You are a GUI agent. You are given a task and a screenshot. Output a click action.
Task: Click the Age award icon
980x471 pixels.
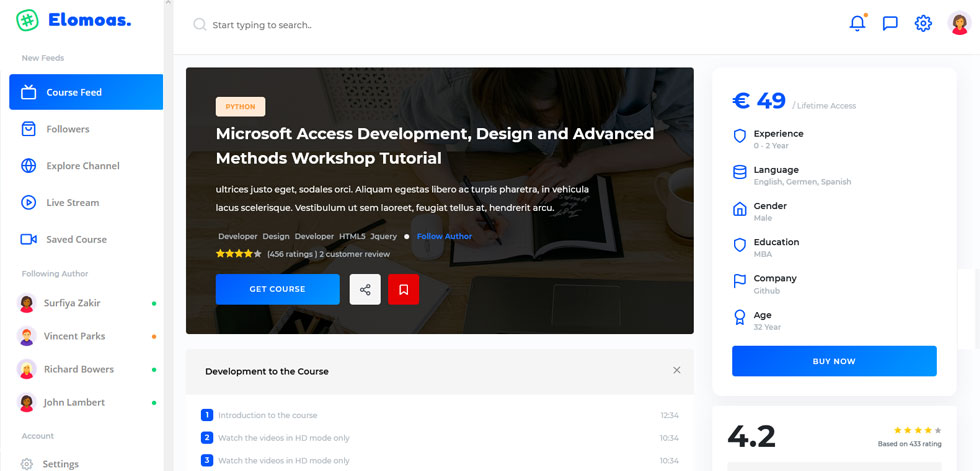(x=739, y=317)
